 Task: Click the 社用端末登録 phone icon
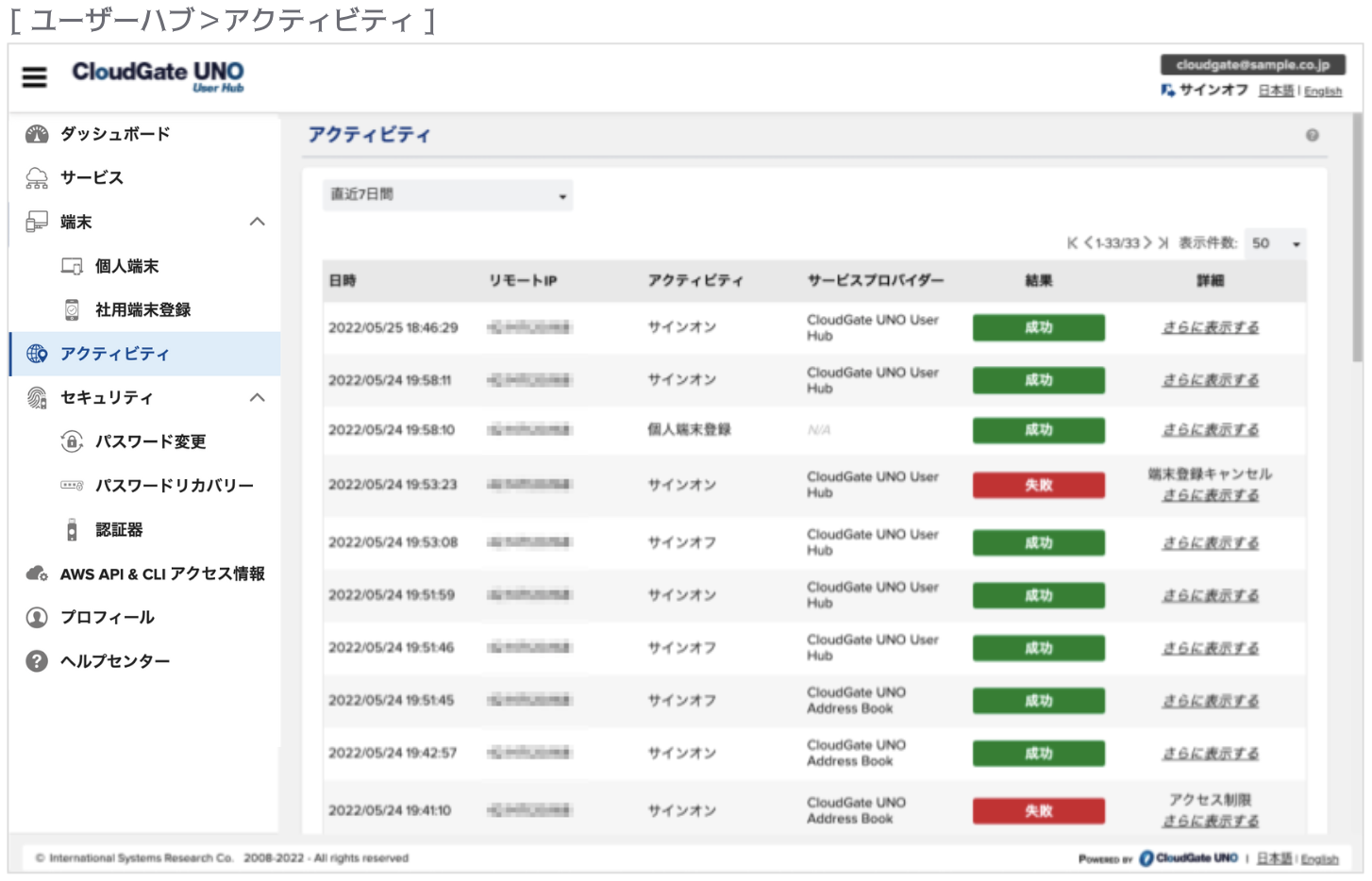pos(72,309)
